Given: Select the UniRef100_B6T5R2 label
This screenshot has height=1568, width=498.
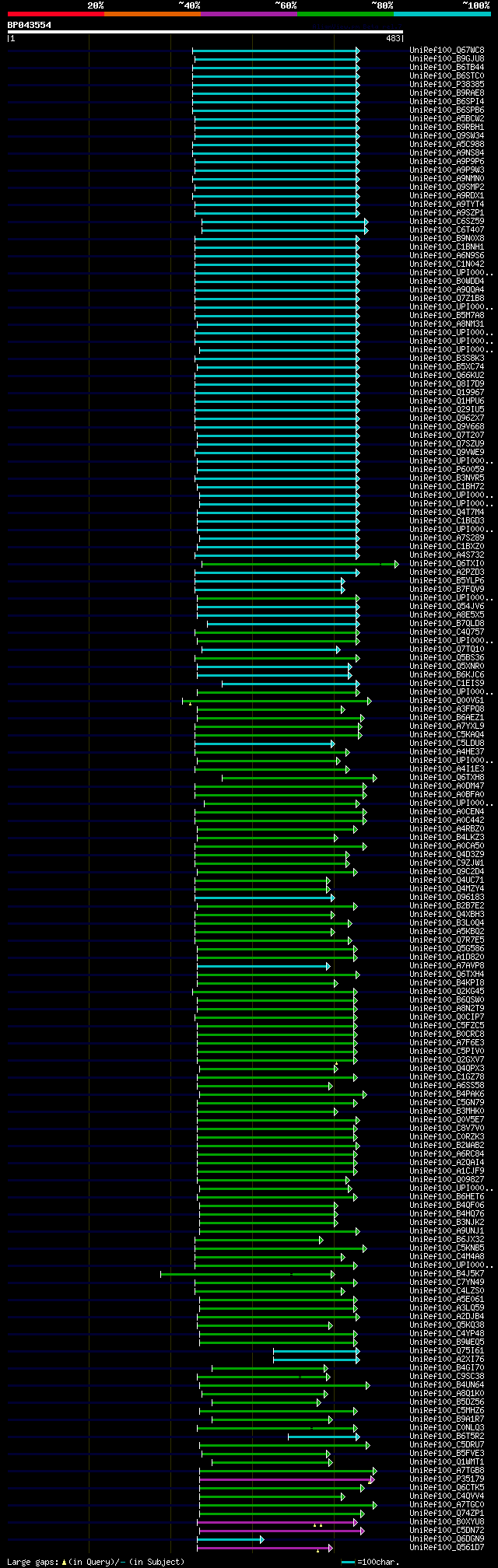Looking at the screenshot, I should pos(447,1436).
